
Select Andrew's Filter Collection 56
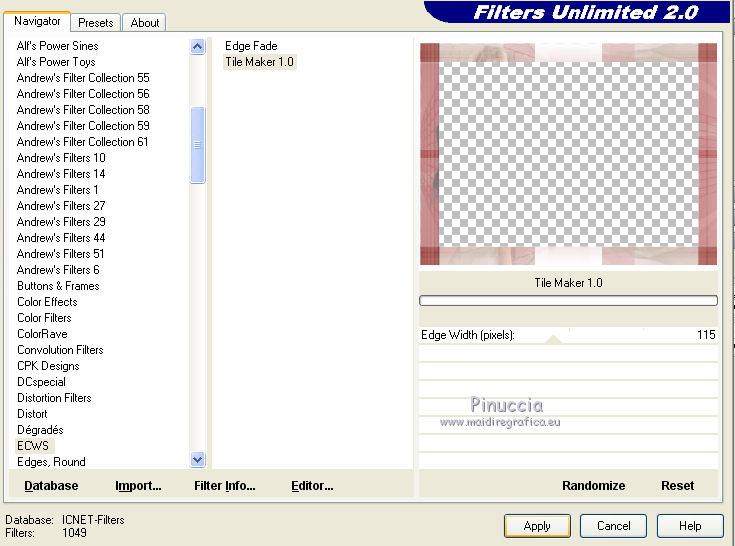pos(83,94)
